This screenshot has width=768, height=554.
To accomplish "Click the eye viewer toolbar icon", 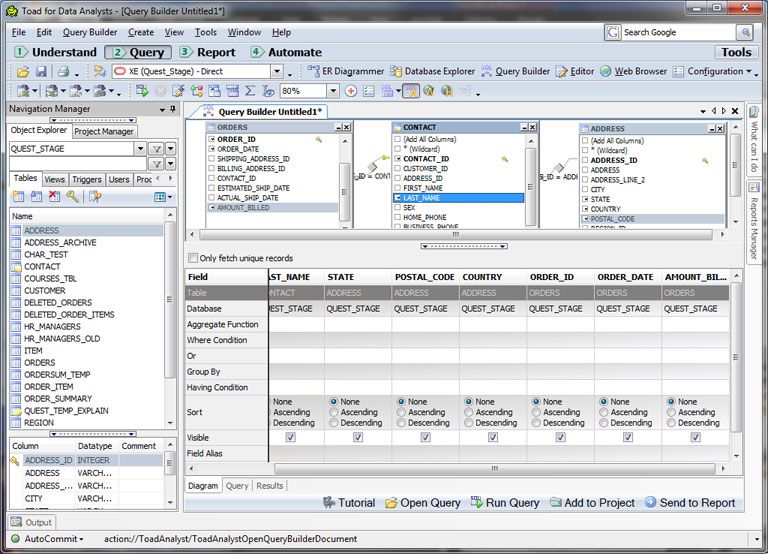I will click(x=268, y=91).
